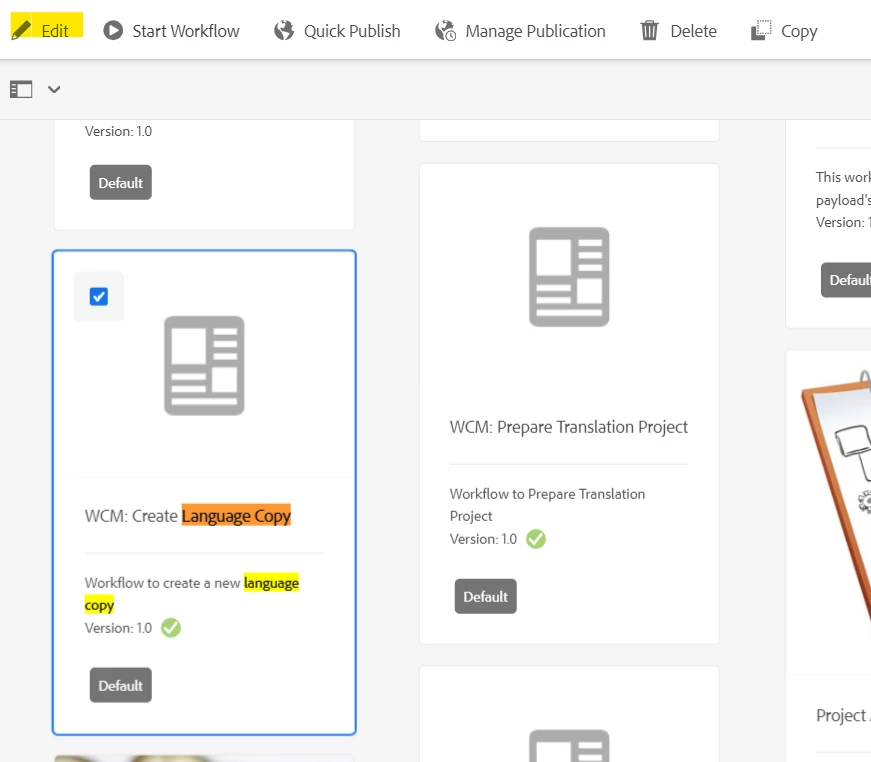Click the Manage Publication globe-clock icon
Screen dimensions: 871x762
[x=445, y=31]
